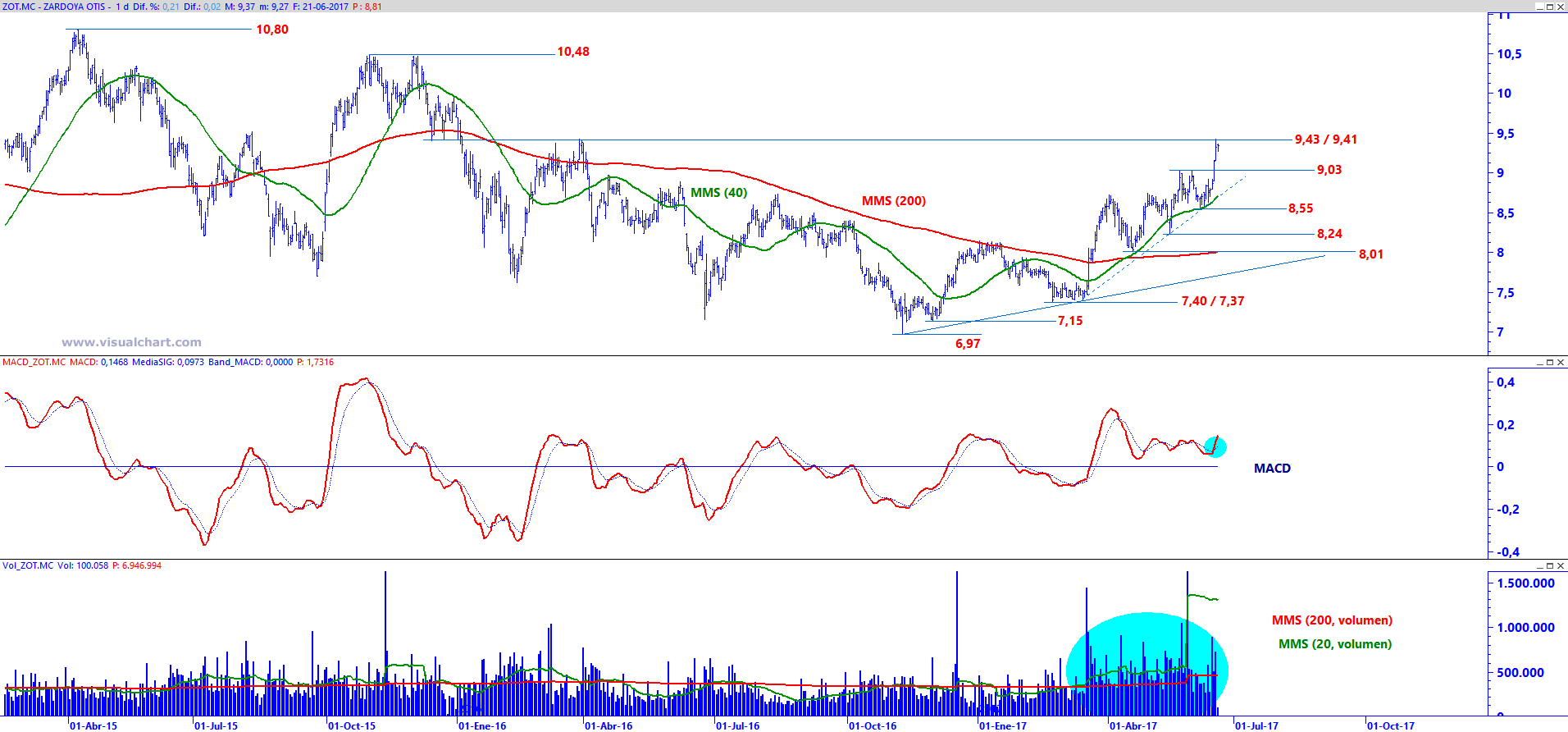Select the 6,97 low label
This screenshot has width=1568, height=732.
968,344
